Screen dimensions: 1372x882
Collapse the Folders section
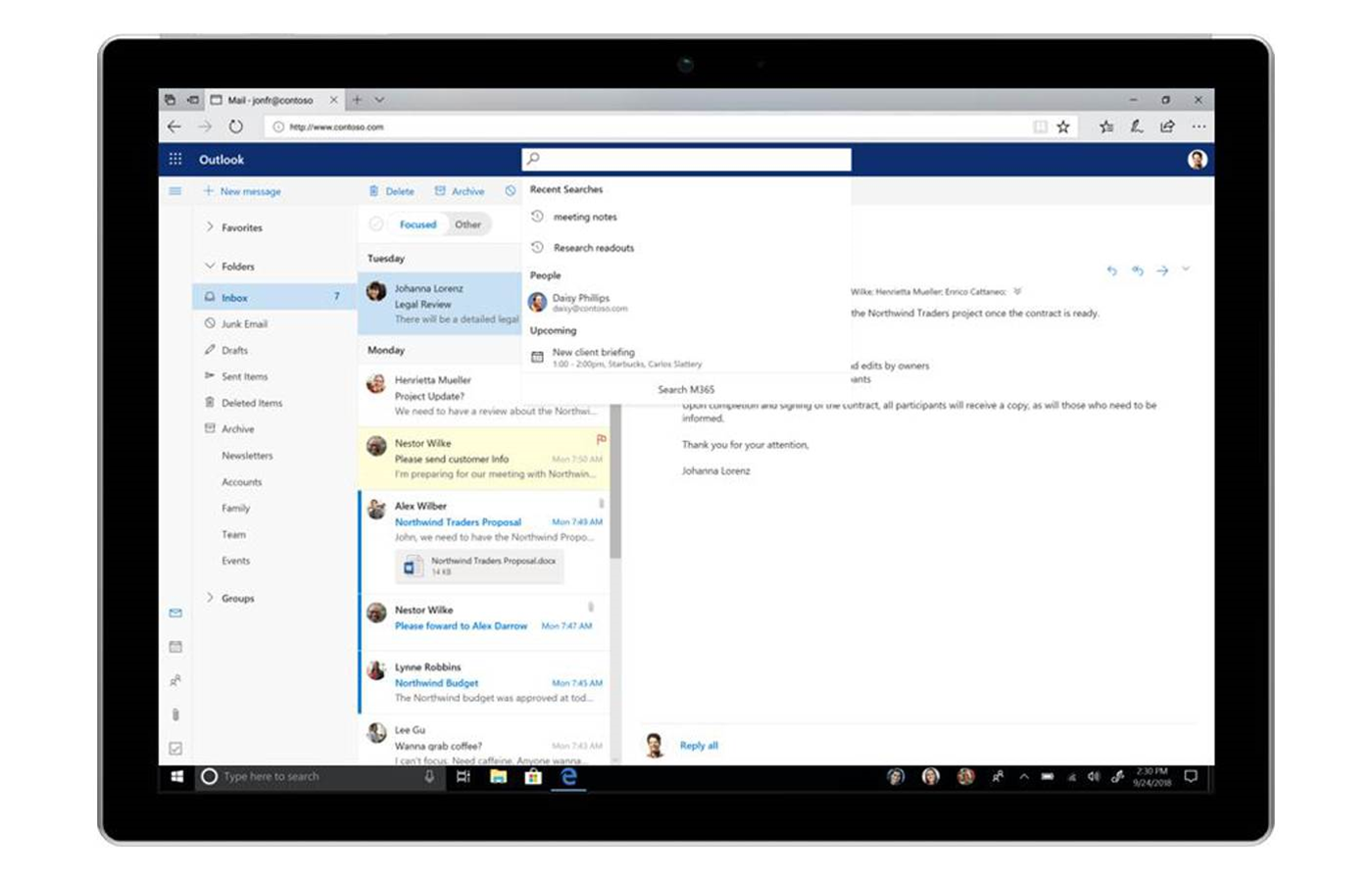[x=210, y=266]
